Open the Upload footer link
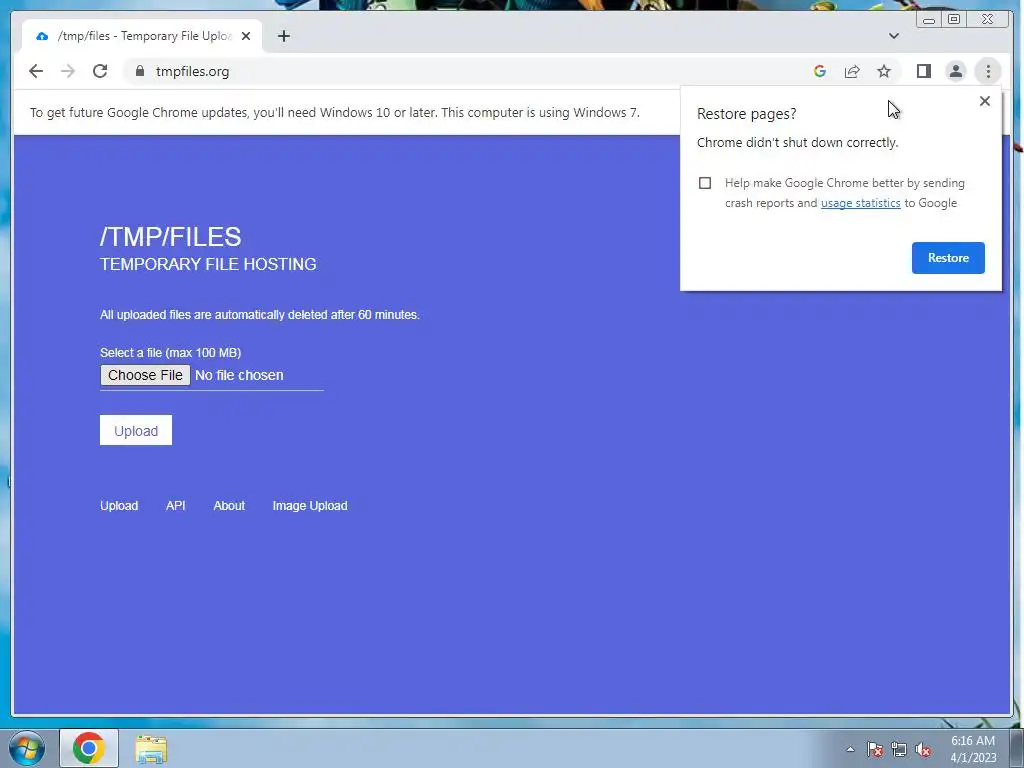The image size is (1024, 768). point(119,505)
